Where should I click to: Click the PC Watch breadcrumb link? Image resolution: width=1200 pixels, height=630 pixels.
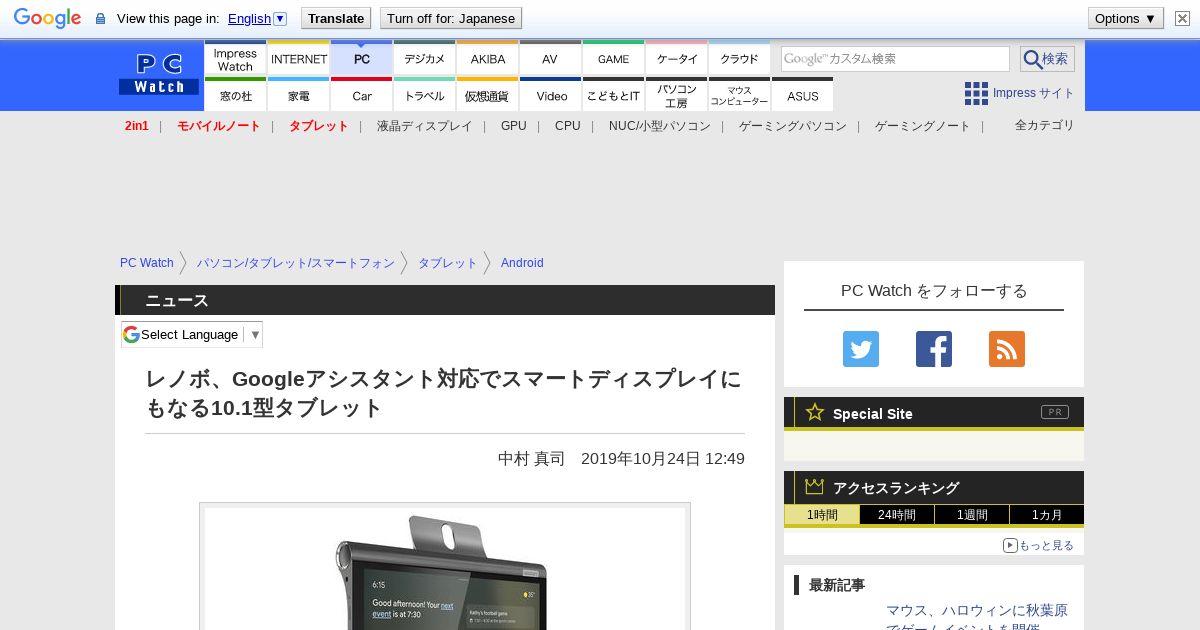pos(147,263)
